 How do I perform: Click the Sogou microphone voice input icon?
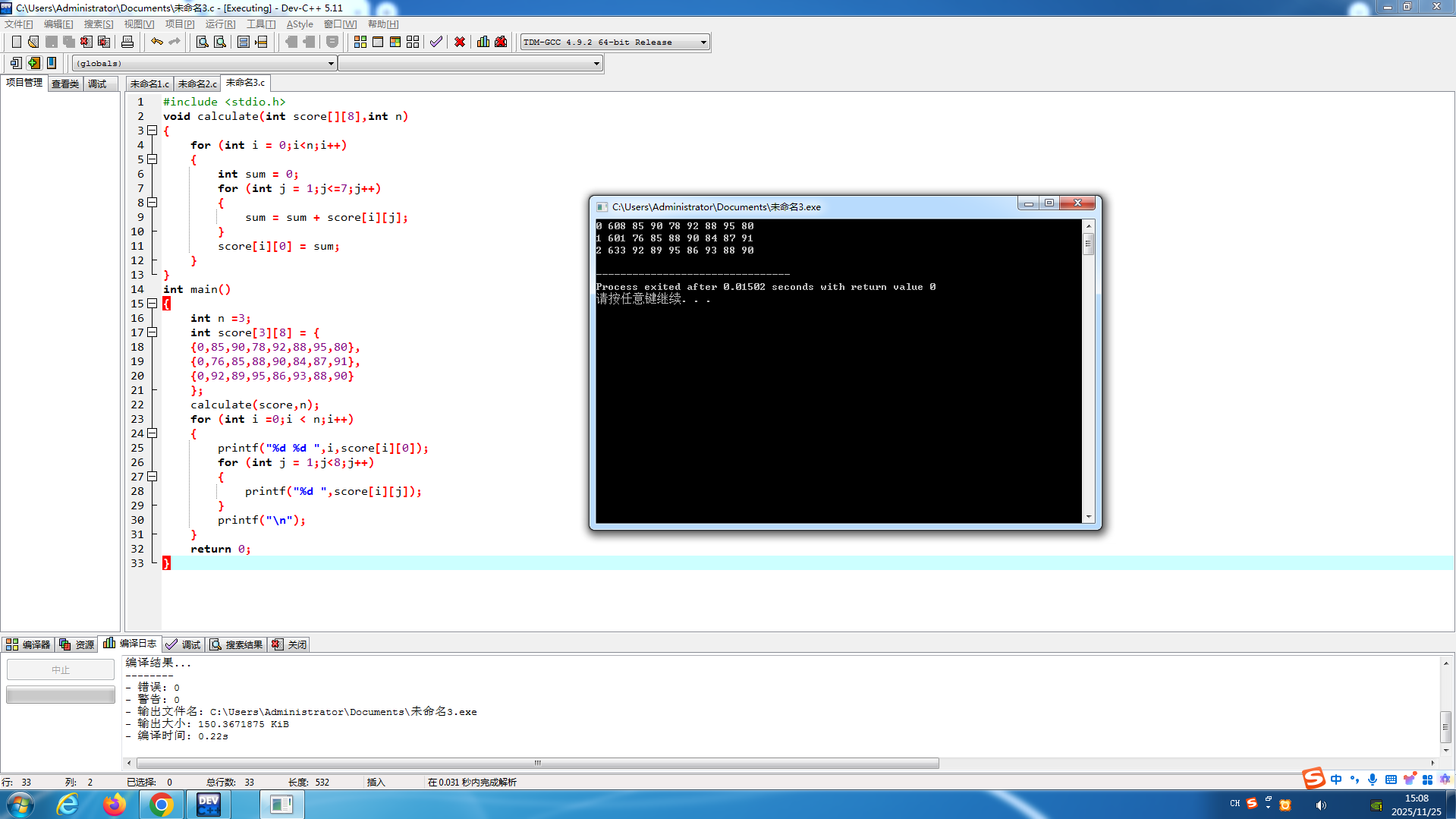[1373, 780]
